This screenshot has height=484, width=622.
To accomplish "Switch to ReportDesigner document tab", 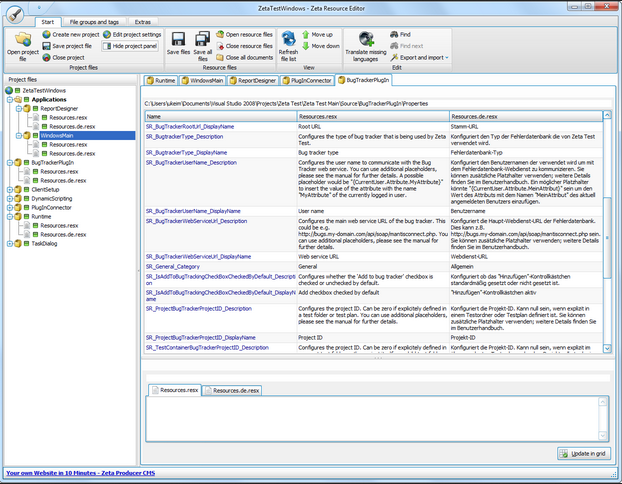I will pos(252,81).
